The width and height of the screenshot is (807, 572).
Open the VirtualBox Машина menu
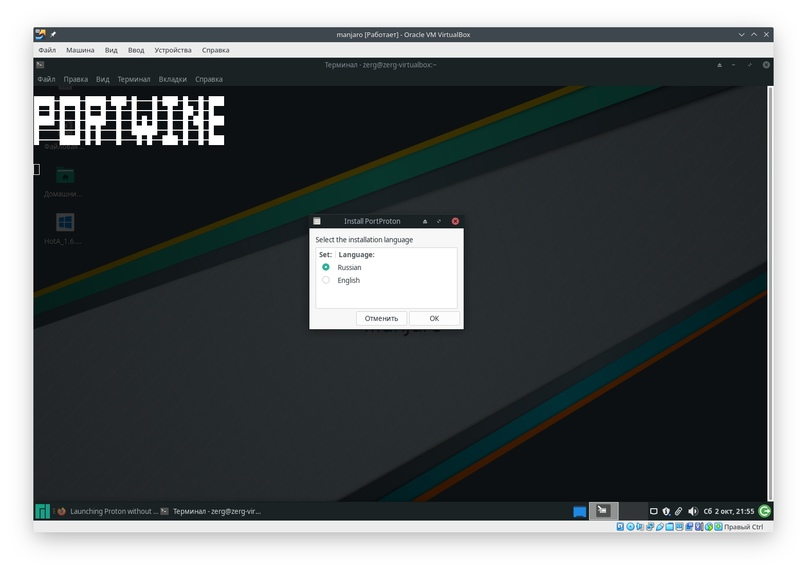(80, 50)
